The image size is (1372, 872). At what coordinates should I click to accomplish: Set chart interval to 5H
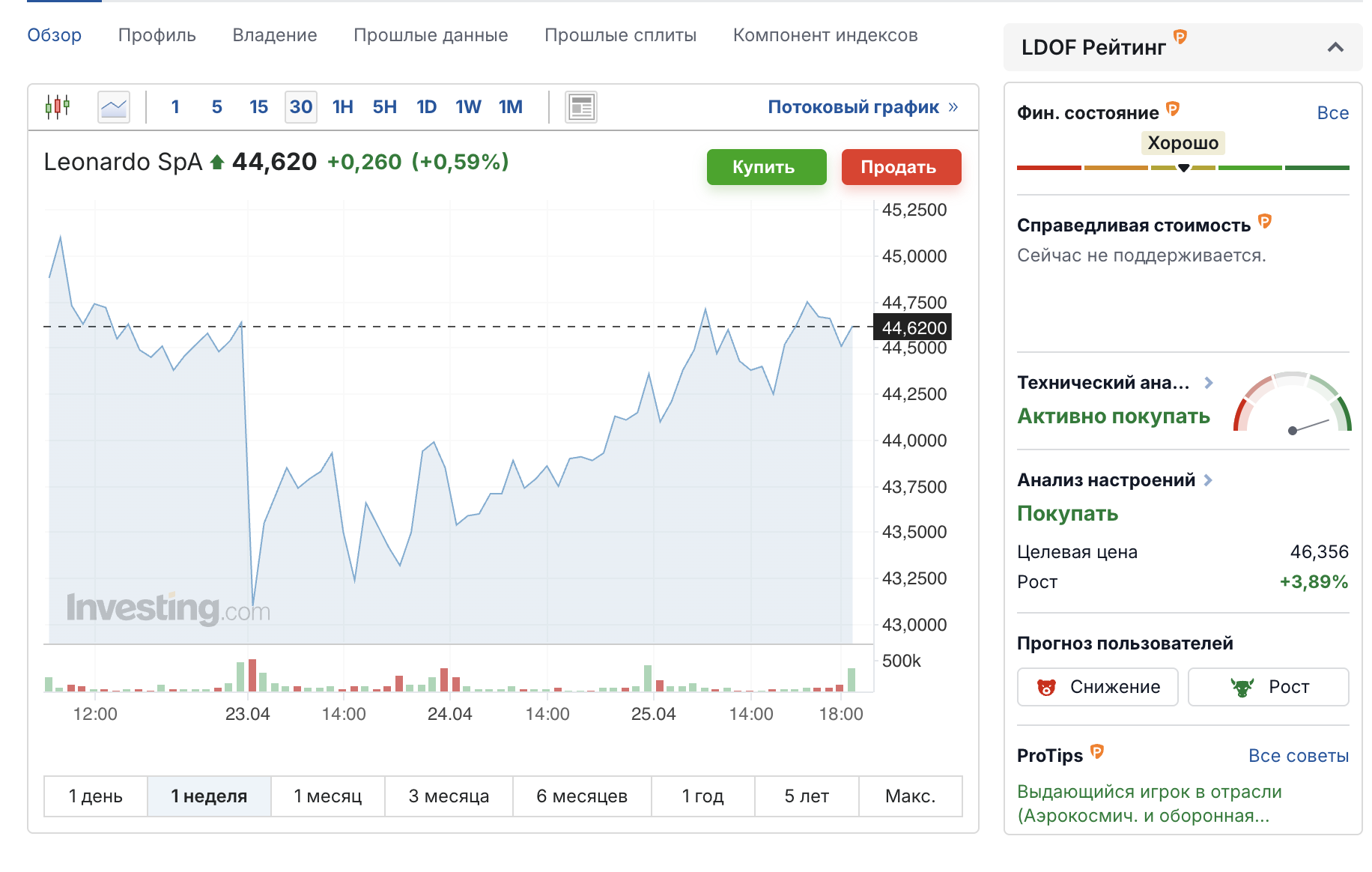point(385,107)
